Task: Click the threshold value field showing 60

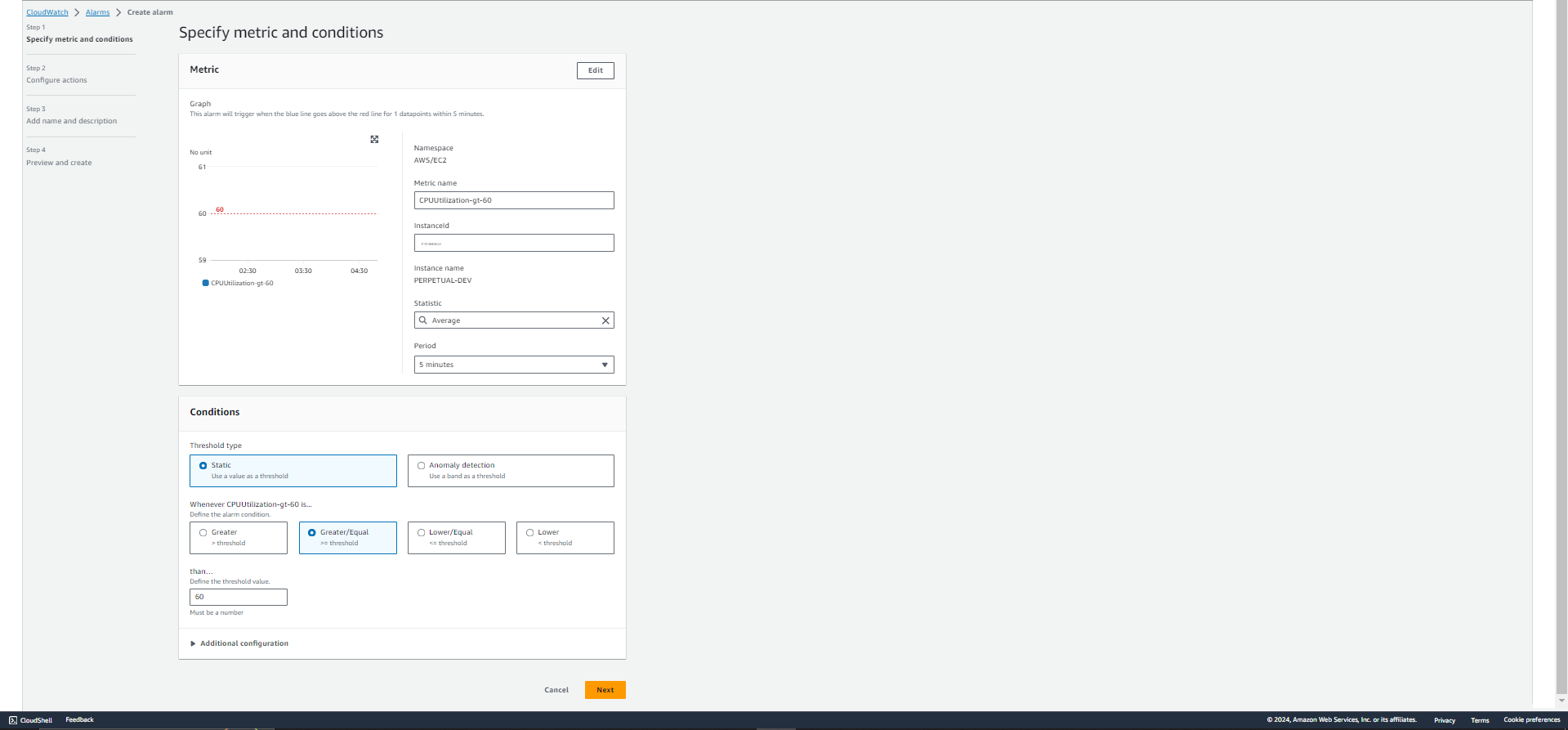Action: coord(239,597)
